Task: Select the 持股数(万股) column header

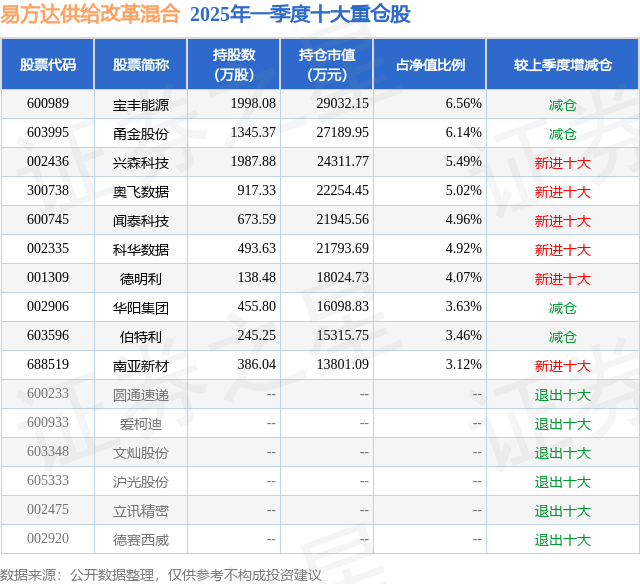Action: pos(234,64)
